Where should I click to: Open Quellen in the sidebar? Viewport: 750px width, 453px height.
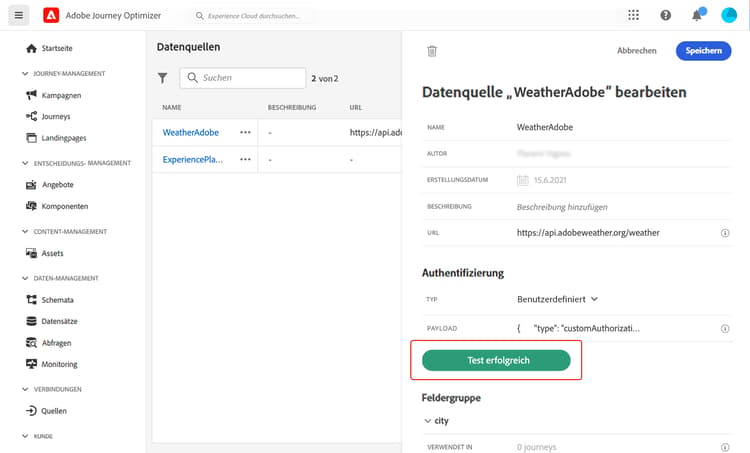46,411
